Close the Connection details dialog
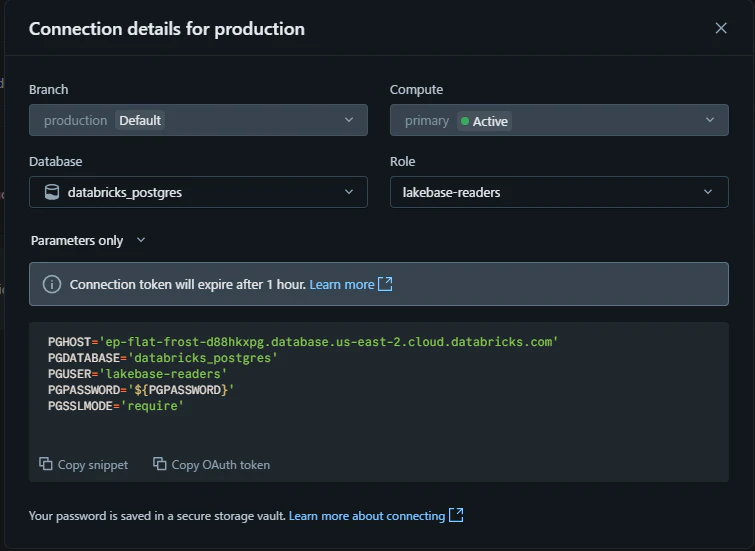The width and height of the screenshot is (755, 551). pos(721,28)
